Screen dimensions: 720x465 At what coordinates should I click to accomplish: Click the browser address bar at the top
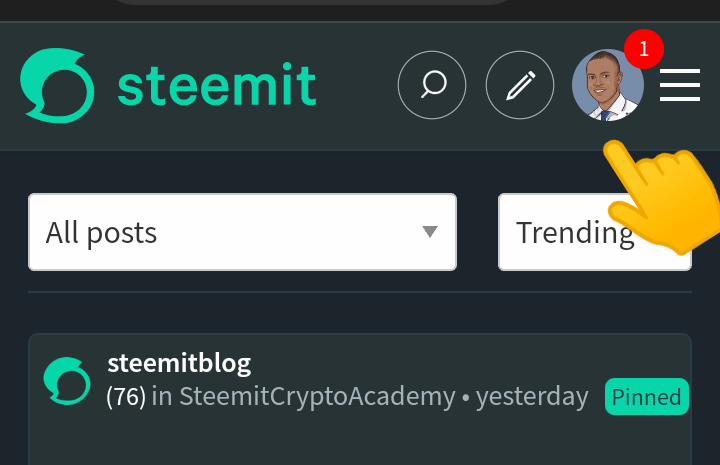(310, 3)
